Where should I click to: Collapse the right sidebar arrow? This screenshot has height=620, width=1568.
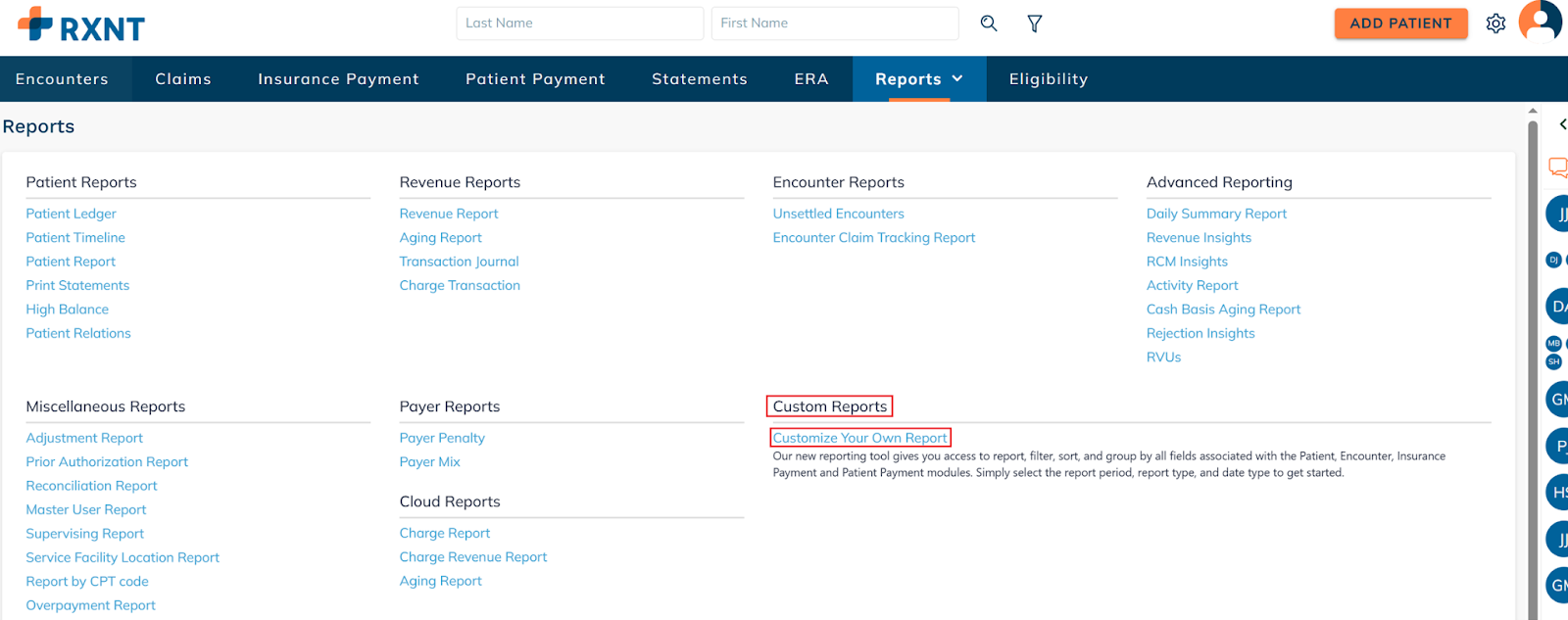(x=1562, y=124)
